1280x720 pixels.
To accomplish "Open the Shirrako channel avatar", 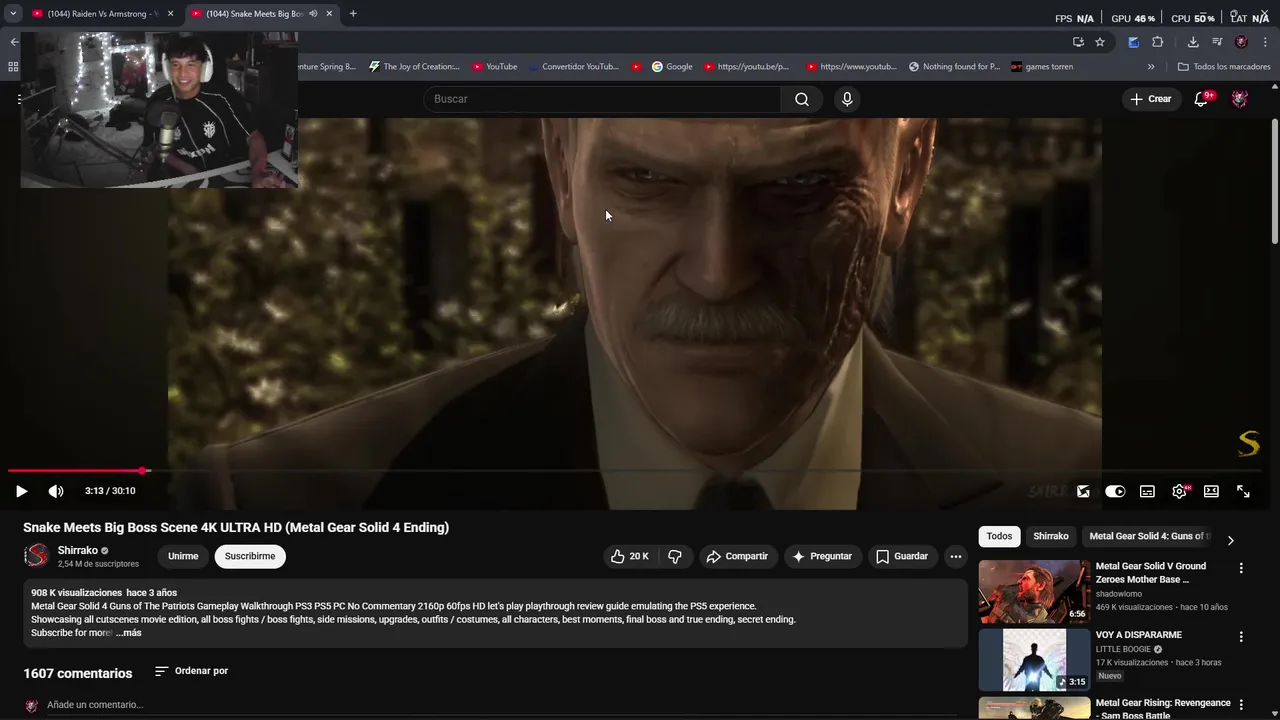I will (36, 556).
